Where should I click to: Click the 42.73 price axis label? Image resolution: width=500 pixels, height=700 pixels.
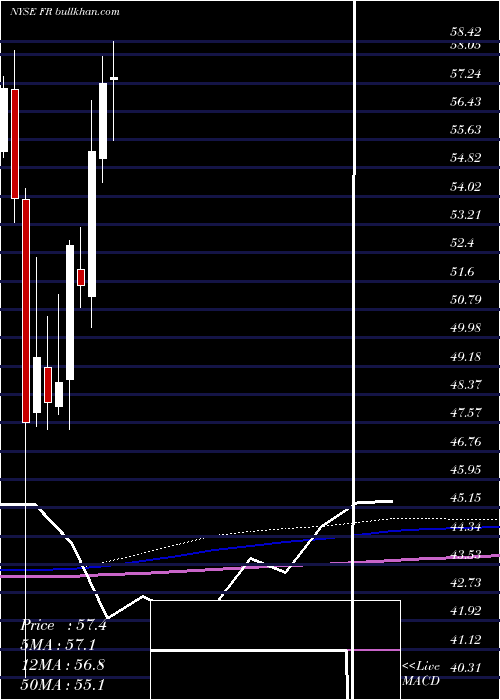pos(465,583)
